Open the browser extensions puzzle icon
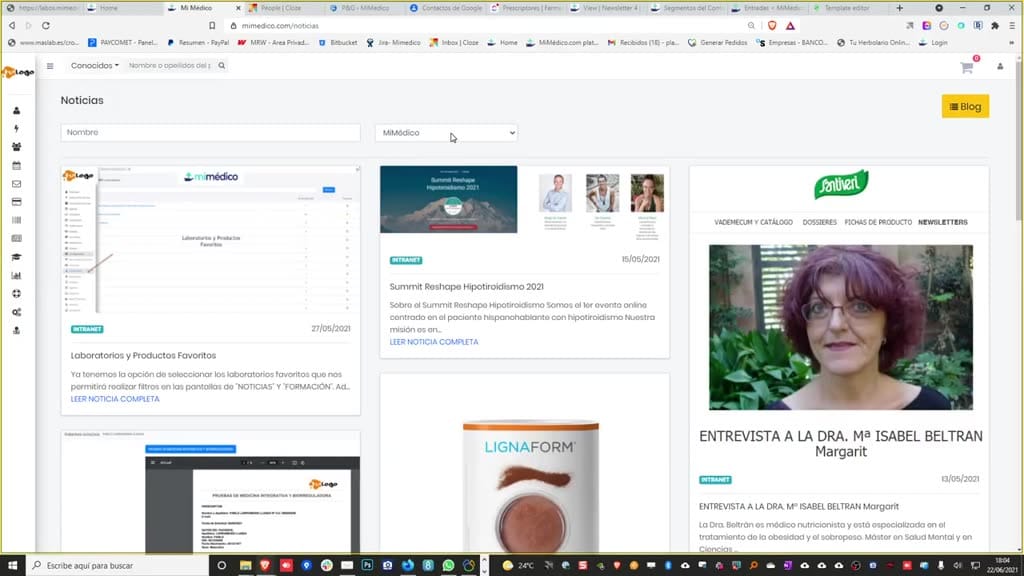 pyautogui.click(x=995, y=25)
